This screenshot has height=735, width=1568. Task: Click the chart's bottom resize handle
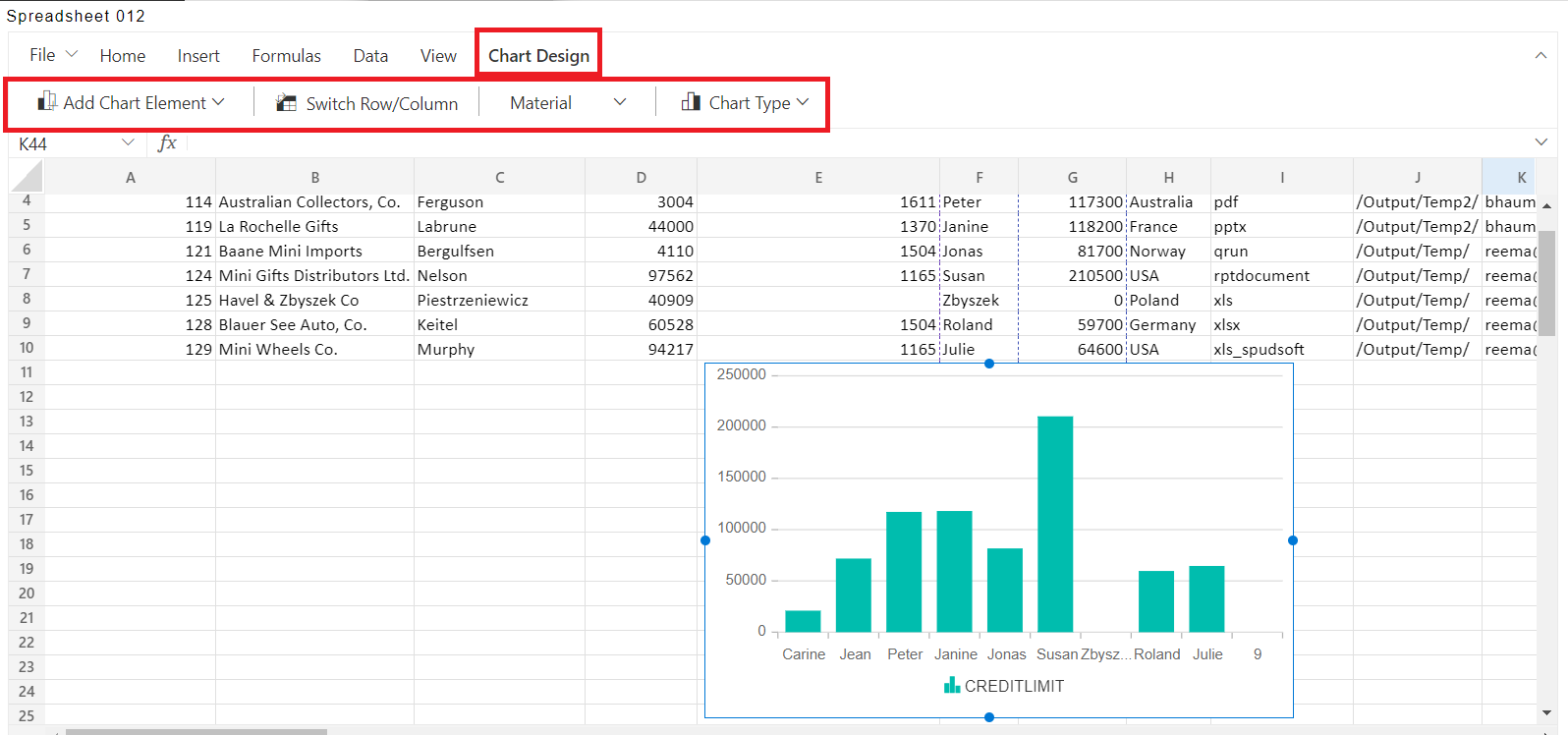(989, 717)
